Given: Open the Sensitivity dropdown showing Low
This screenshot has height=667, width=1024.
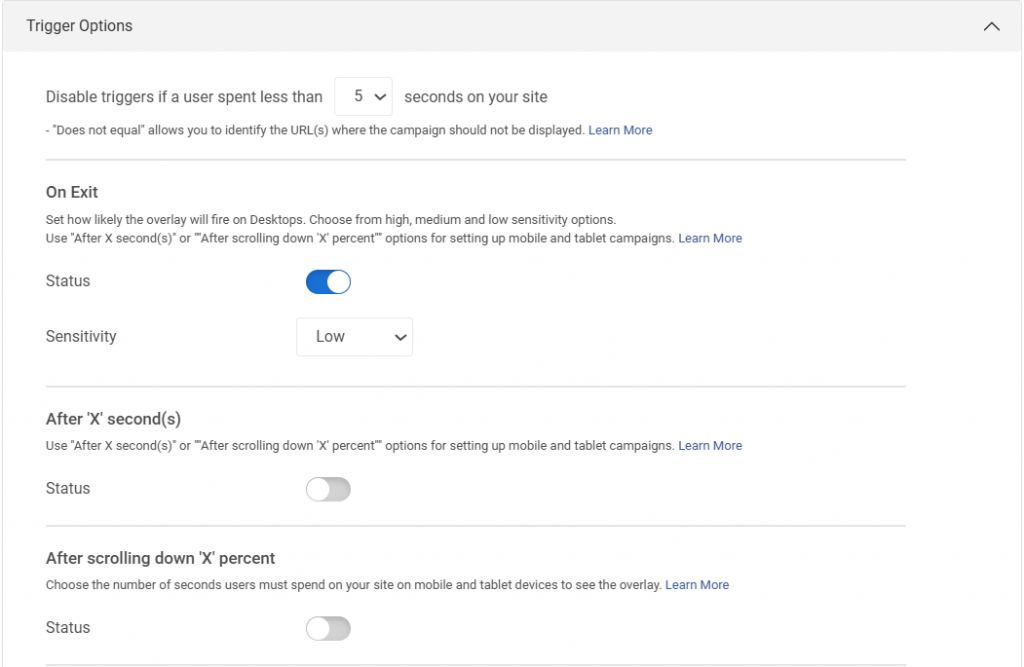Looking at the screenshot, I should click(354, 337).
